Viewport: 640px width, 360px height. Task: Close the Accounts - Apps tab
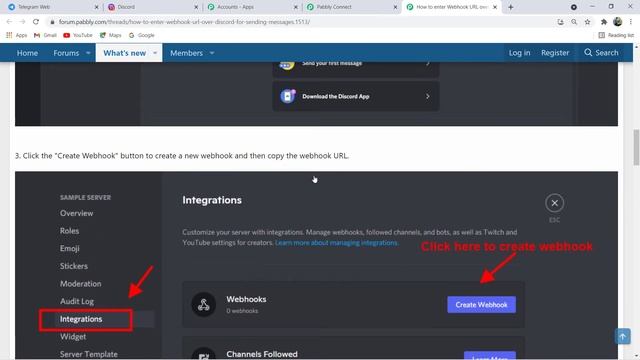pyautogui.click(x=296, y=7)
